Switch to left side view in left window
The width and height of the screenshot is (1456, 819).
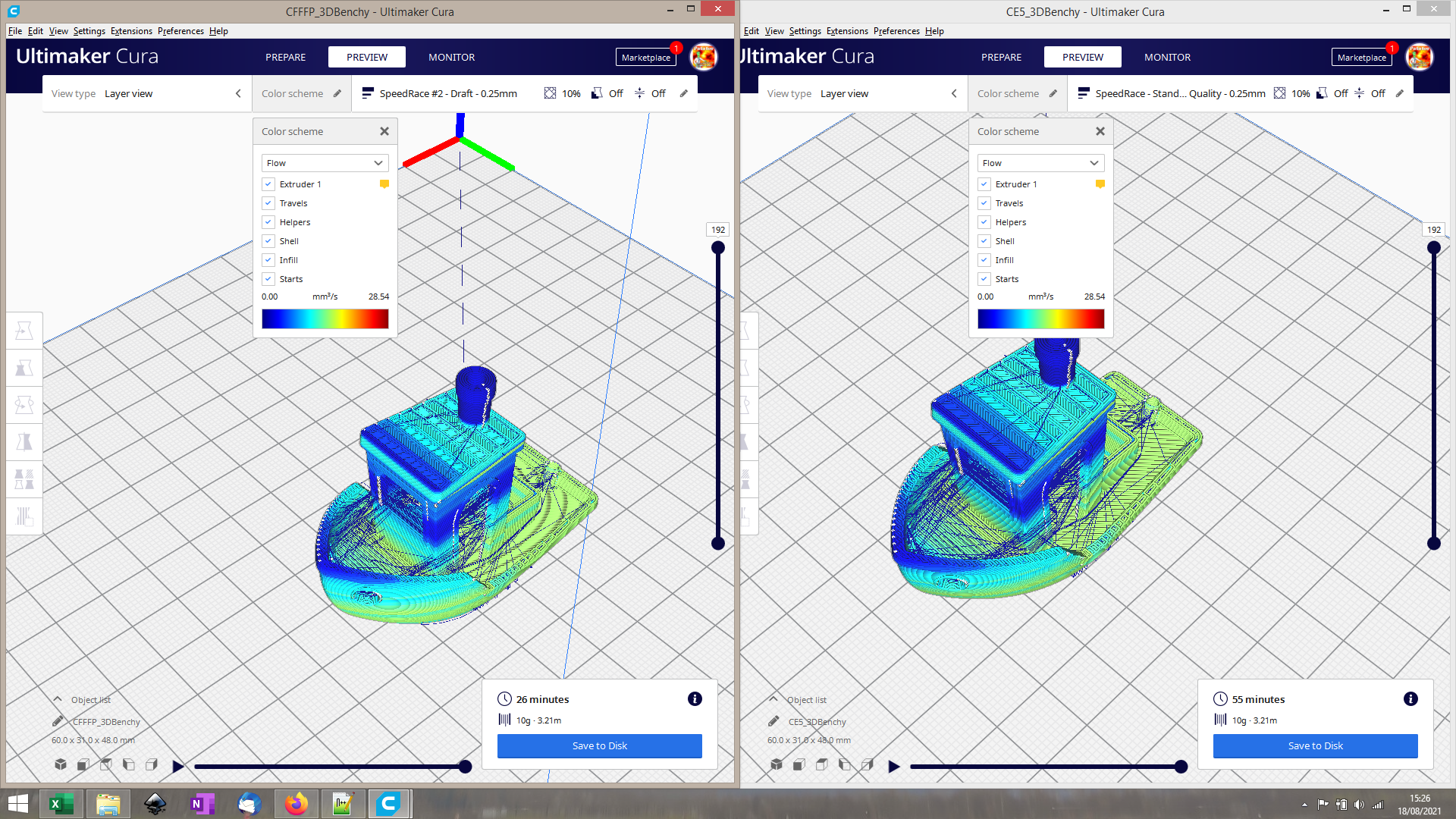[129, 764]
